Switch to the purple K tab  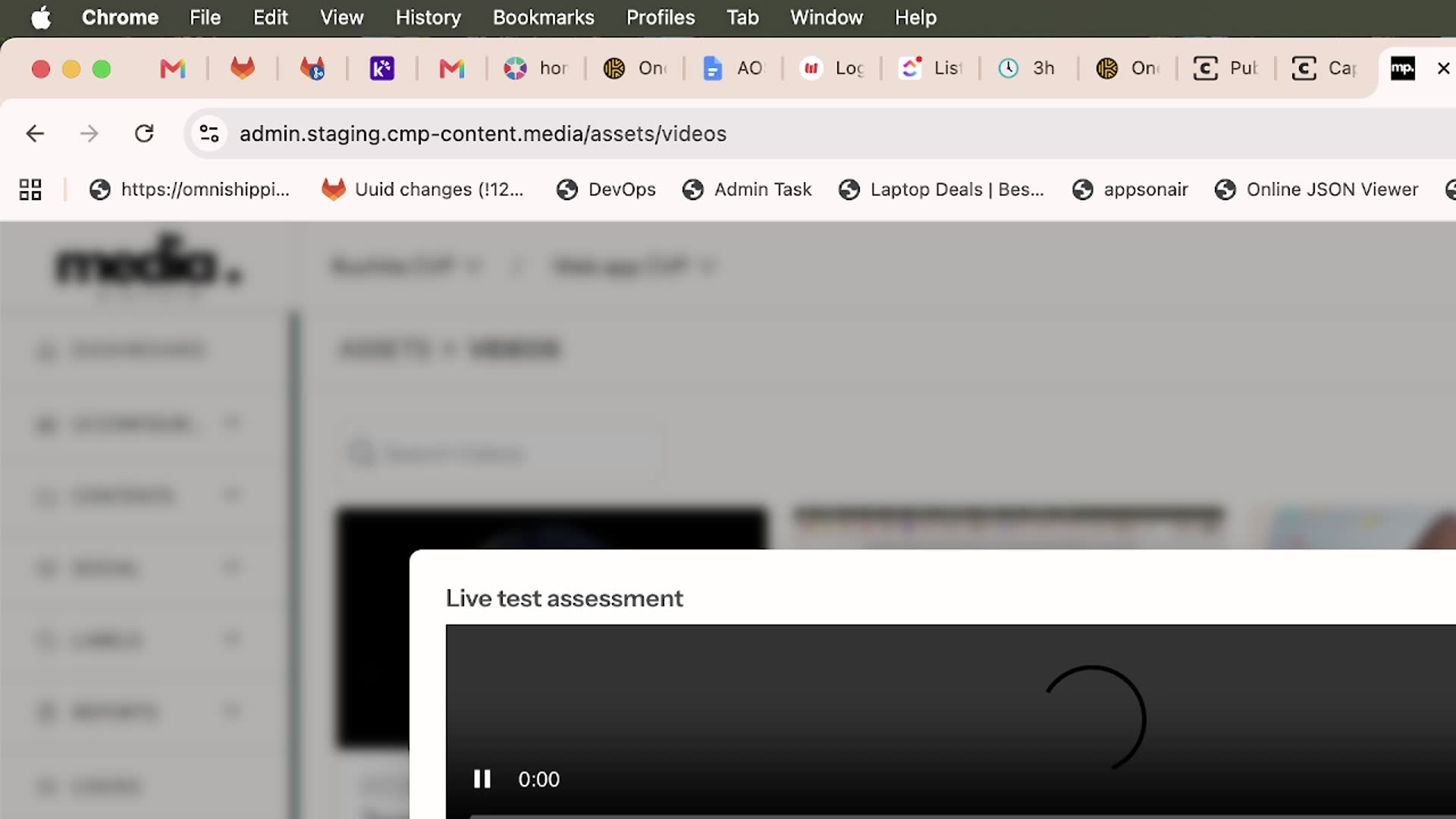(x=382, y=69)
